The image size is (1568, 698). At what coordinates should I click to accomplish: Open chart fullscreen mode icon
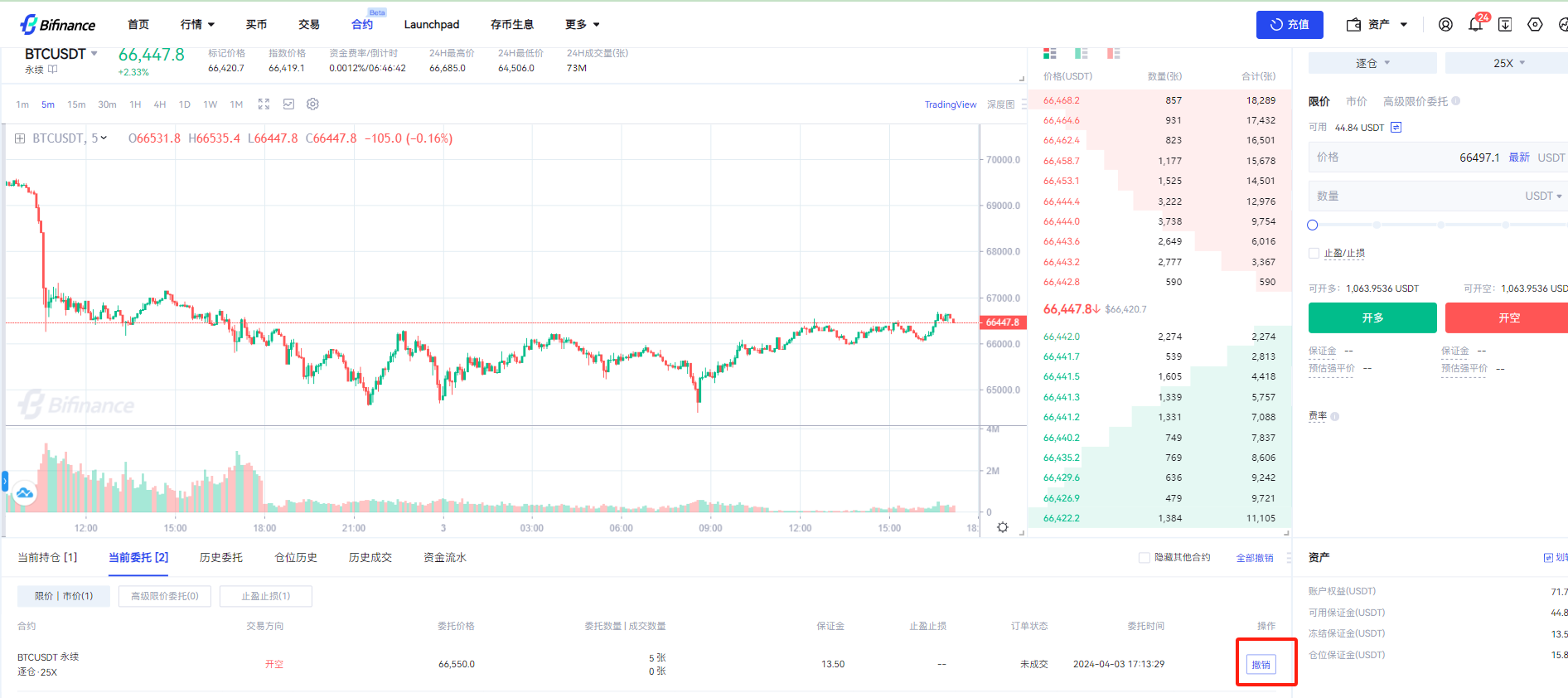[264, 104]
